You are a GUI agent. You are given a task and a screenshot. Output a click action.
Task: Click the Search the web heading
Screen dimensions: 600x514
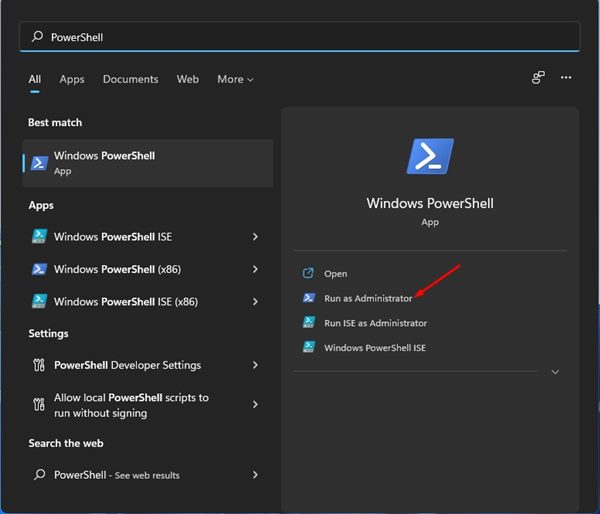coord(66,443)
